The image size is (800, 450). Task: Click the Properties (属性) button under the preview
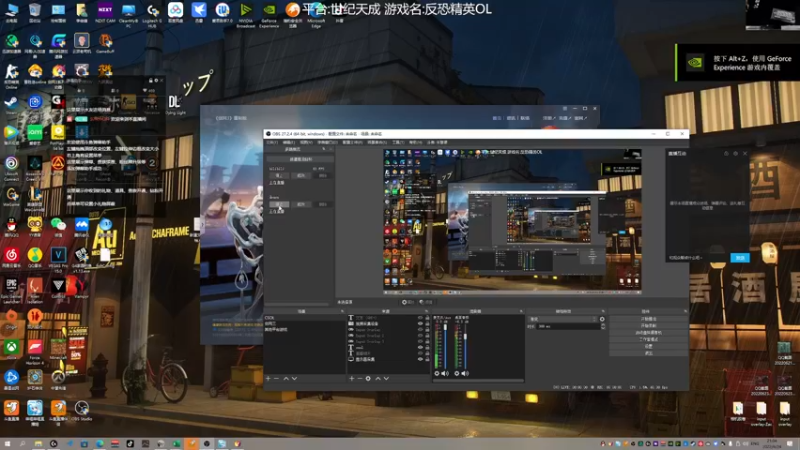(408, 302)
